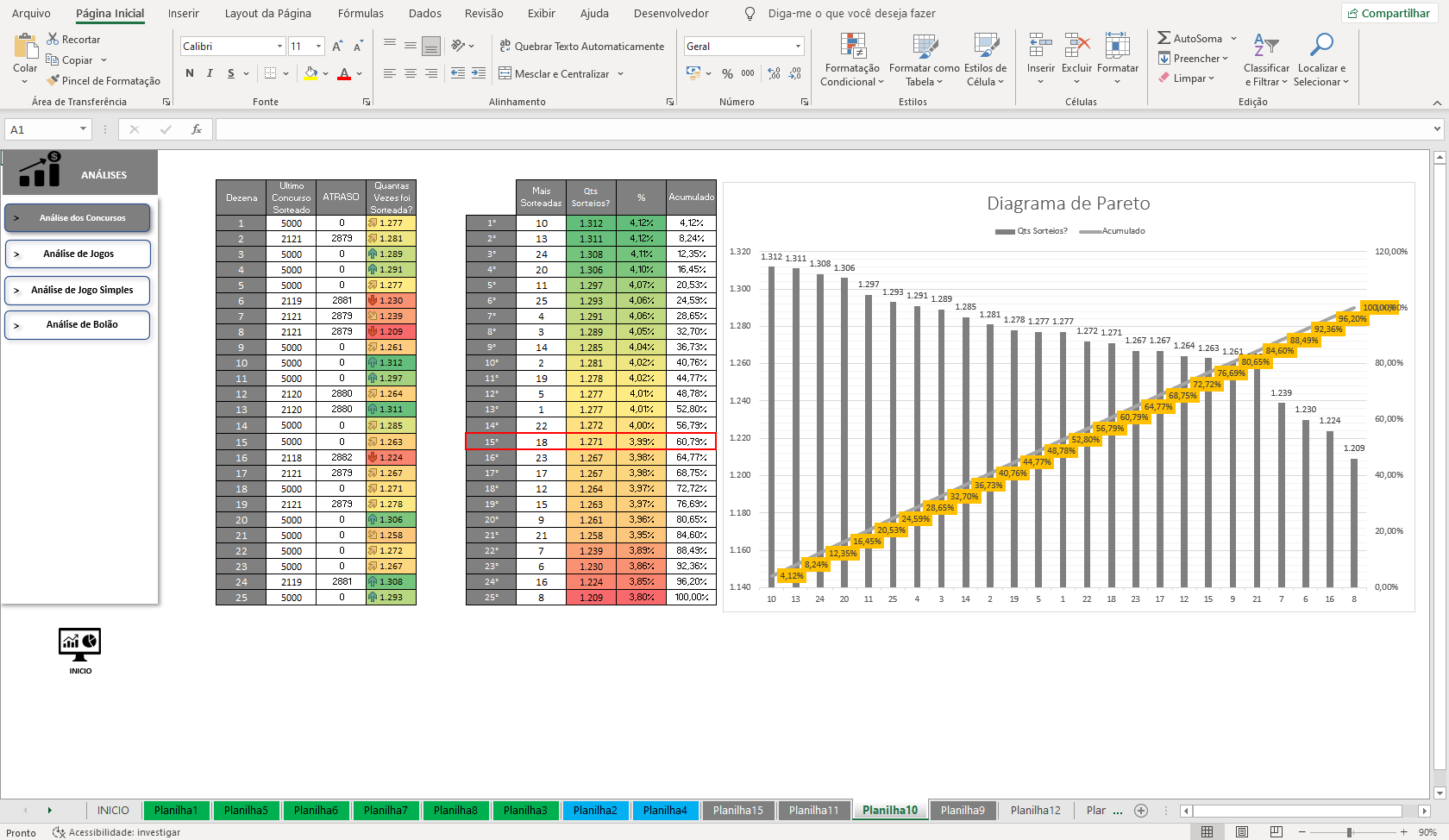Screen dimensions: 1449x840
Task: Switch to Page Layout view in status bar
Action: (x=1242, y=831)
